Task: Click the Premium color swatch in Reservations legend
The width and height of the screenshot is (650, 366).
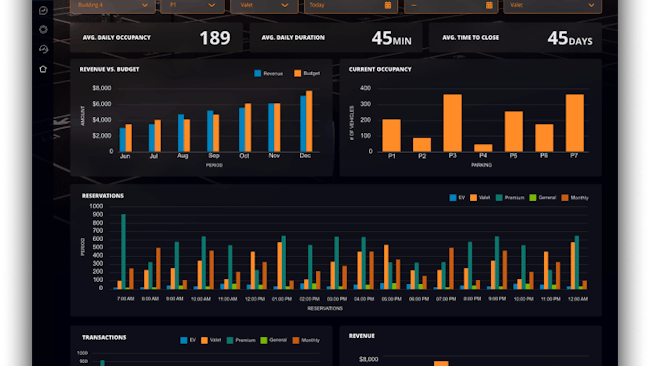Action: (499, 198)
